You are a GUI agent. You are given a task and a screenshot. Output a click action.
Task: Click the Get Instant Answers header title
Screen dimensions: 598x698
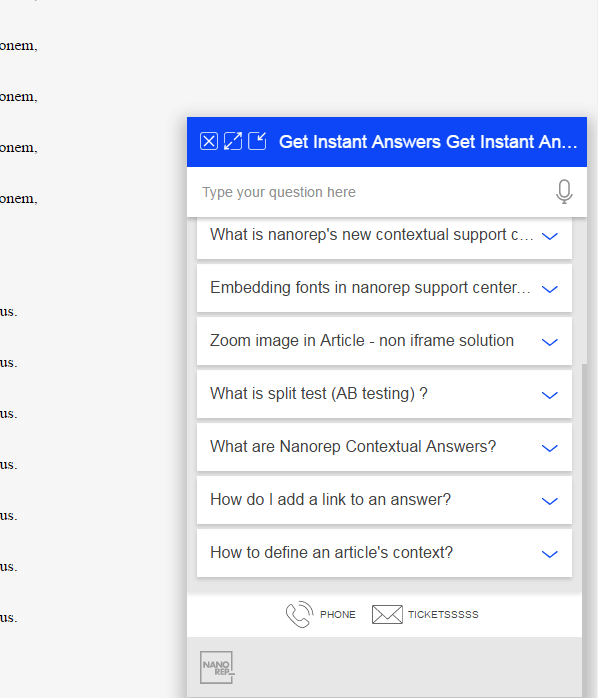[x=428, y=142]
